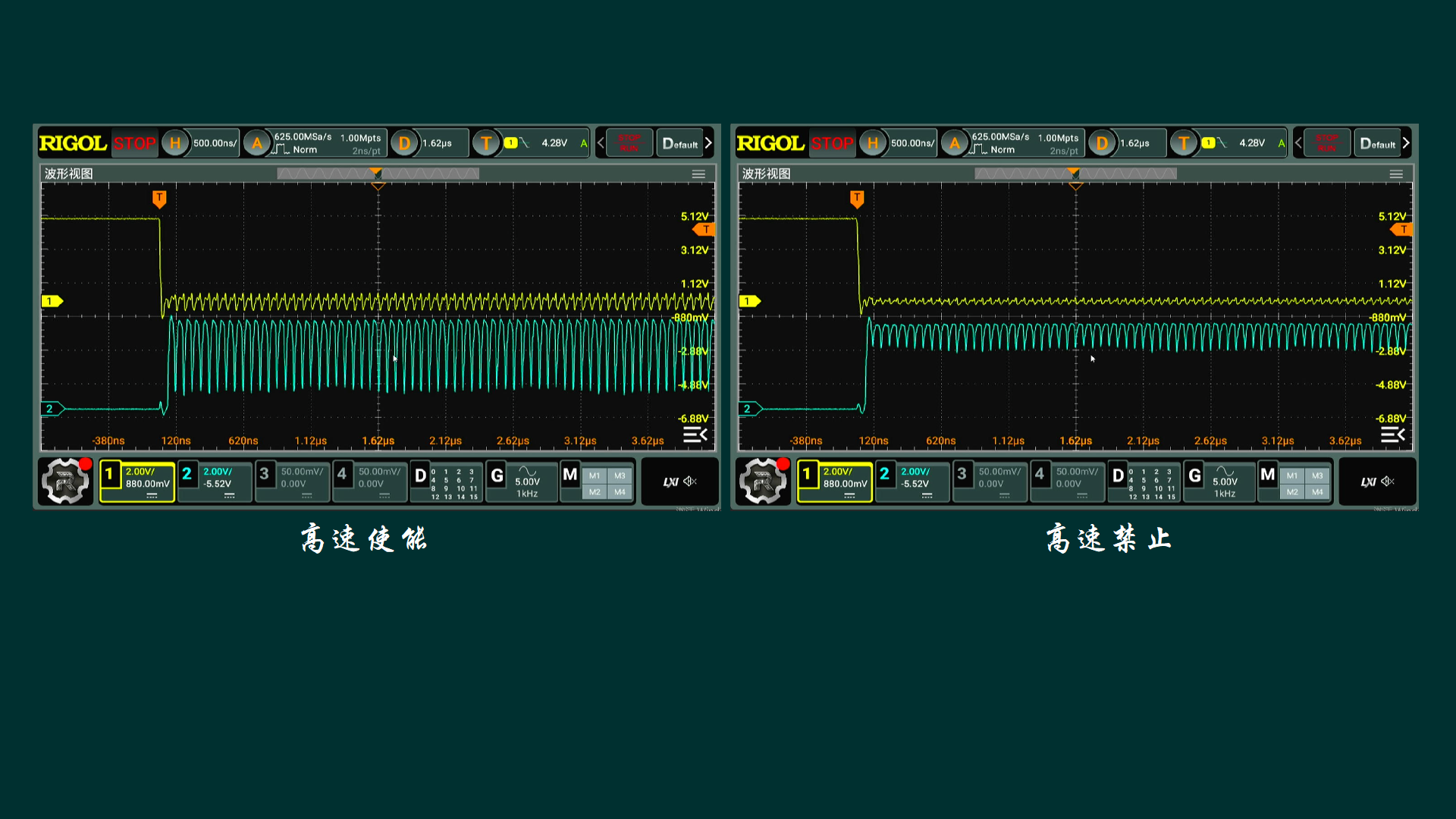Open the gear settings icon on the right oscilloscope

(763, 481)
